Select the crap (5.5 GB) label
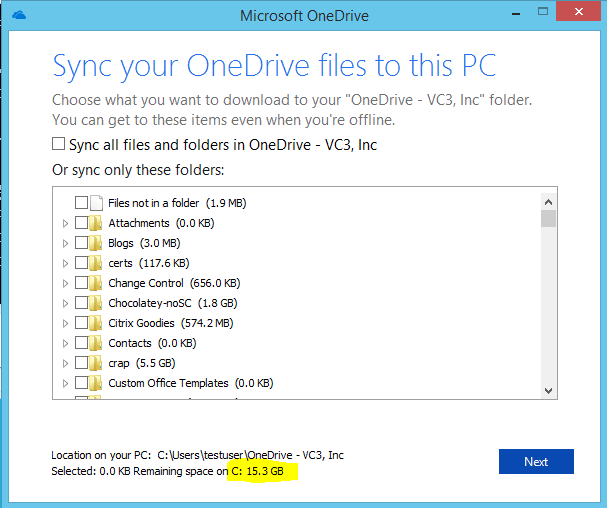This screenshot has height=508, width=607. click(x=142, y=363)
